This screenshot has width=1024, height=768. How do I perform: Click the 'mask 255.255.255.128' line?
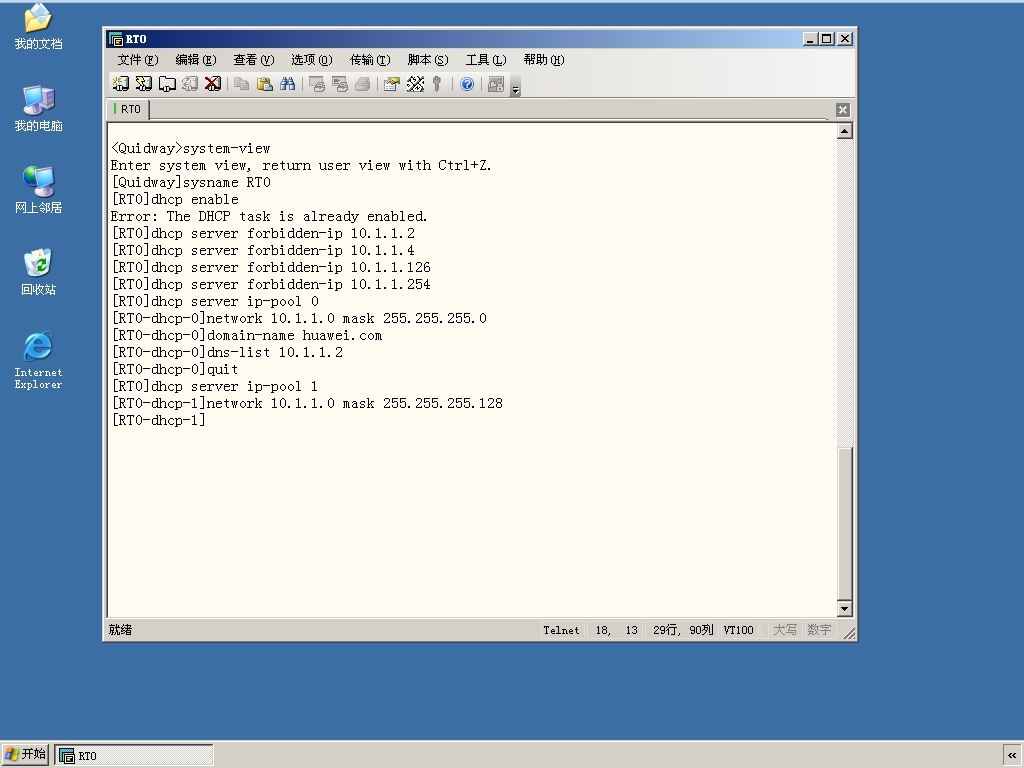tap(307, 404)
